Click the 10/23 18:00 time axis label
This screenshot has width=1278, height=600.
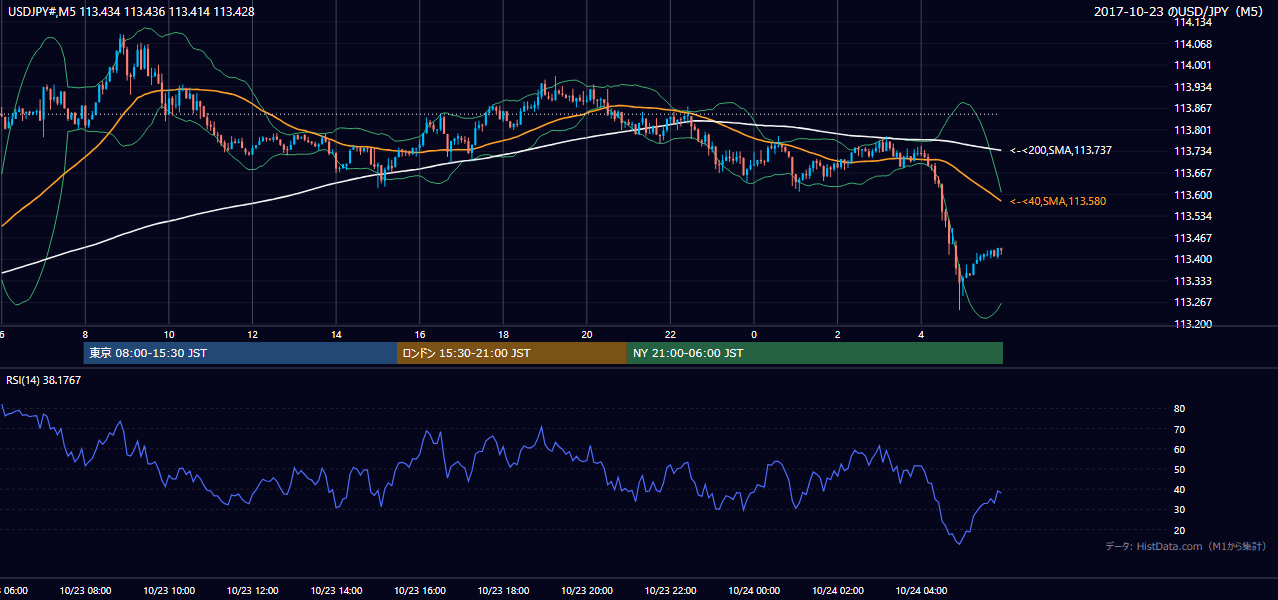[x=504, y=591]
